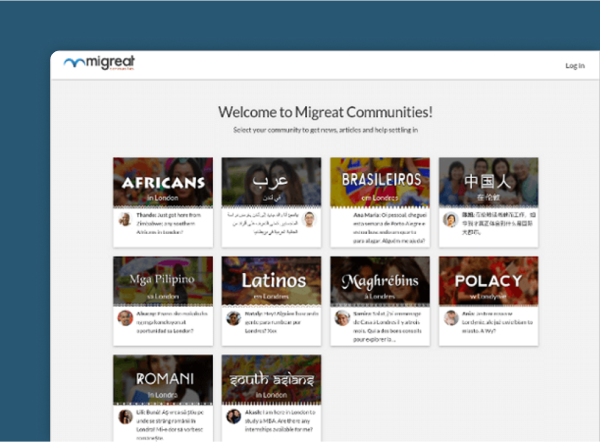Click the Migreat logo icon
600x442 pixels.
pos(73,63)
